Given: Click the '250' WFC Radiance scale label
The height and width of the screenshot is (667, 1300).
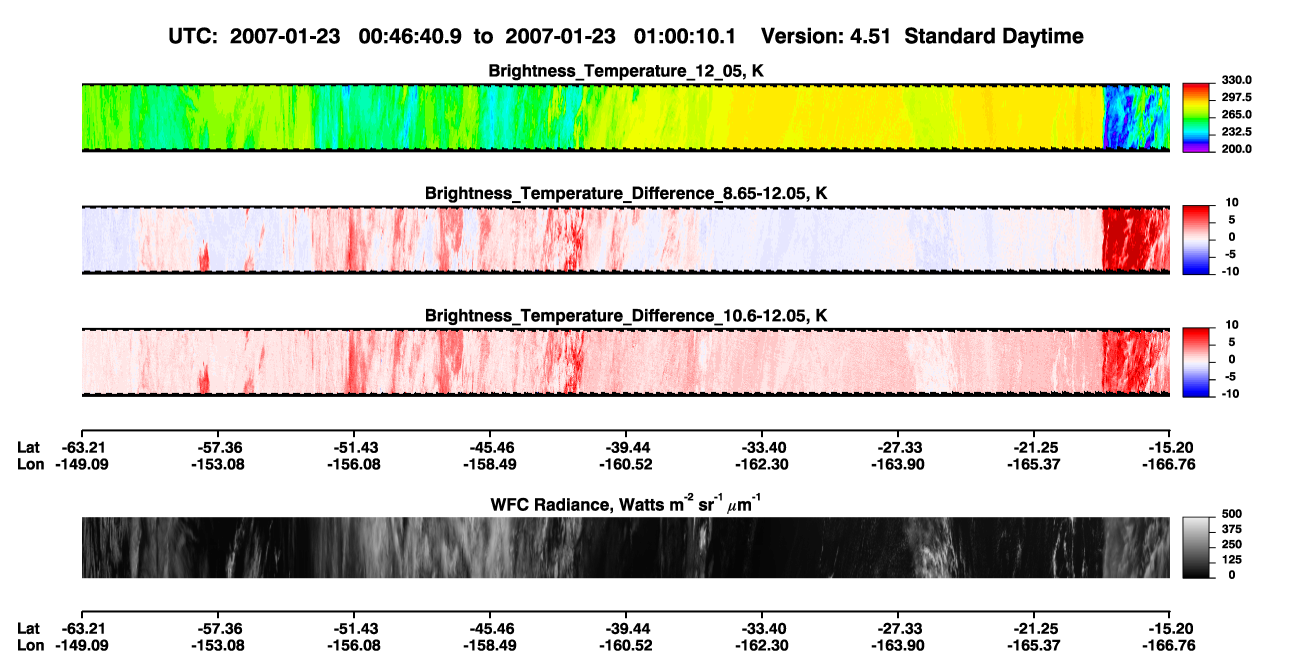Looking at the screenshot, I should coord(1231,544).
